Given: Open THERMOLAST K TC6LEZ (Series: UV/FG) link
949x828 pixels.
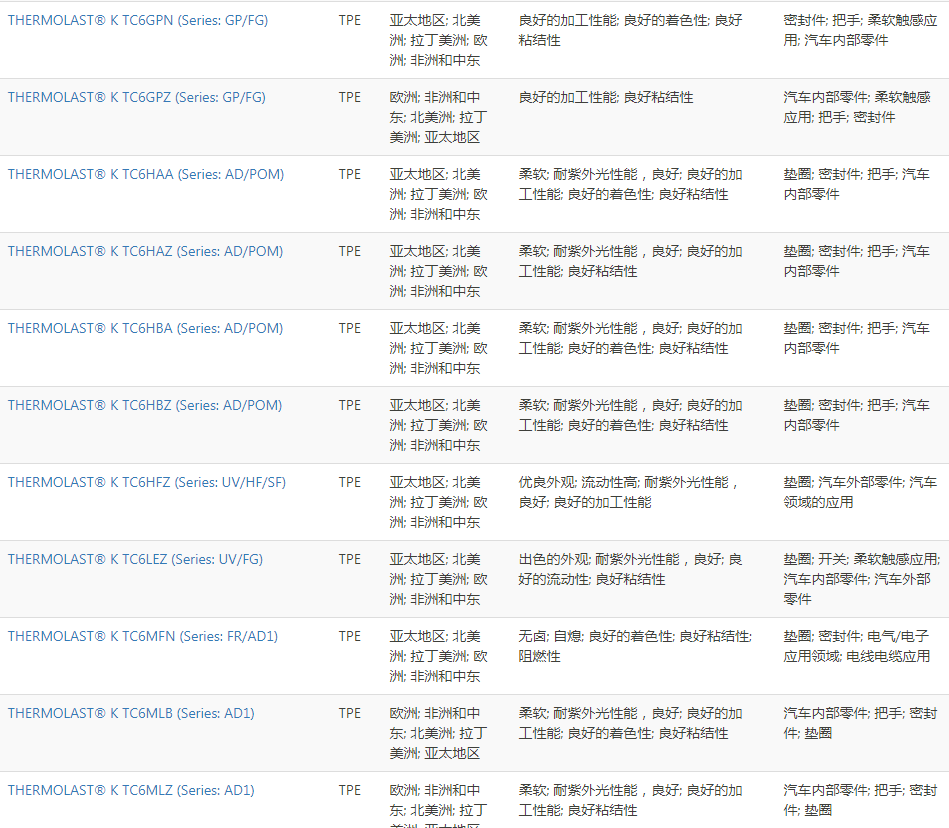Looking at the screenshot, I should [136, 559].
